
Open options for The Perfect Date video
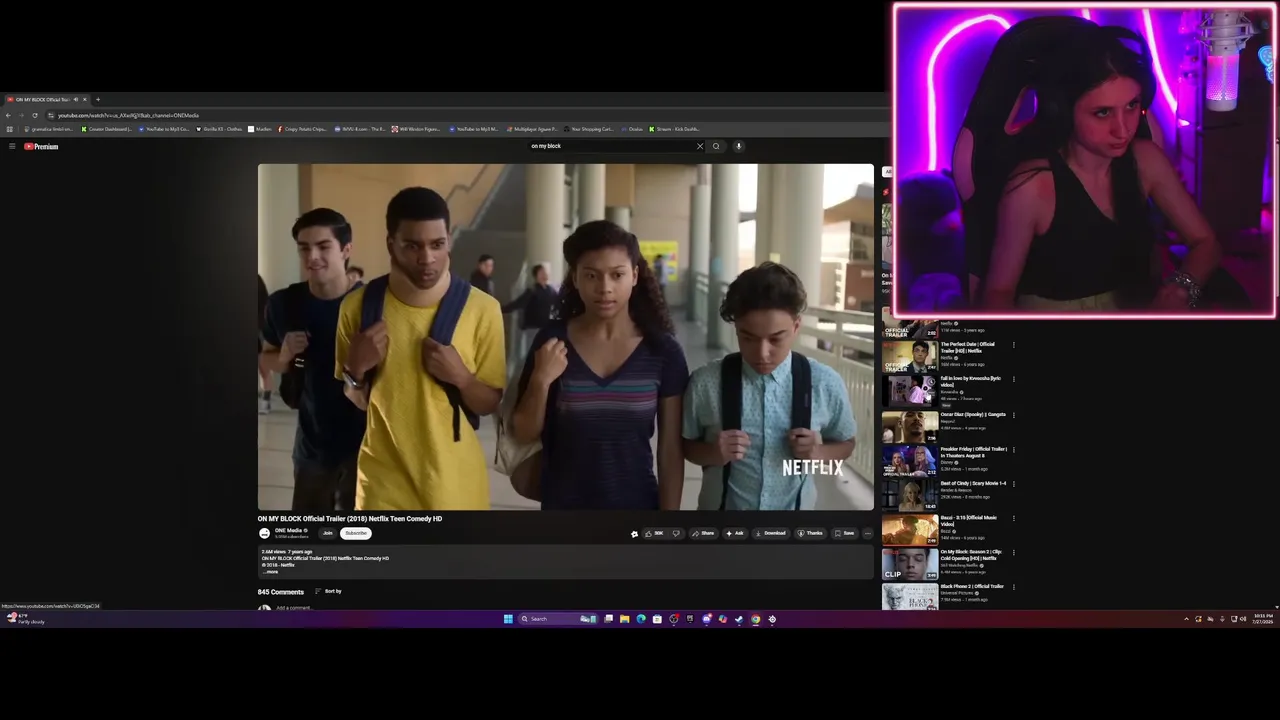tap(1013, 345)
